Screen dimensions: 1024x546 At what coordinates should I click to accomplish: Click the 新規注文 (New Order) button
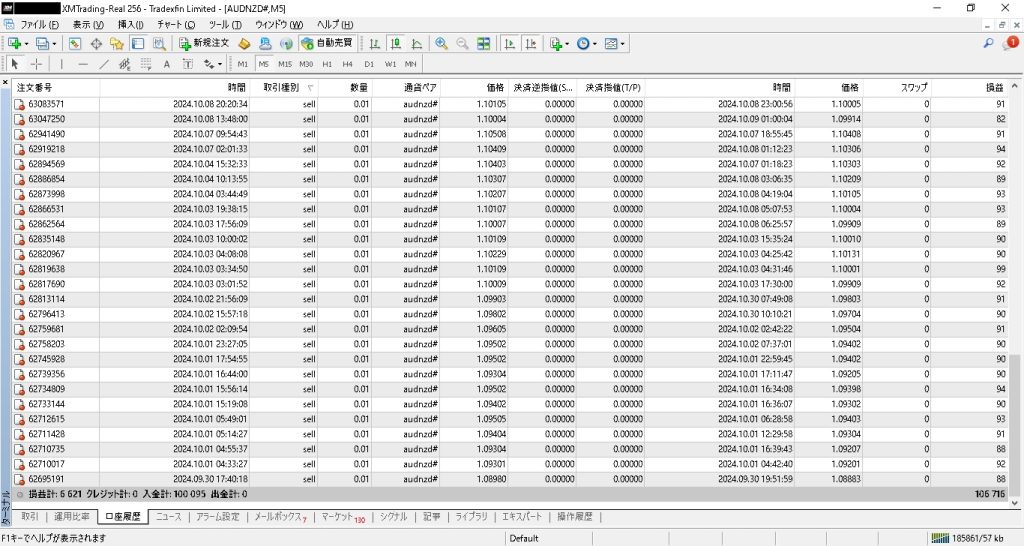click(x=204, y=44)
